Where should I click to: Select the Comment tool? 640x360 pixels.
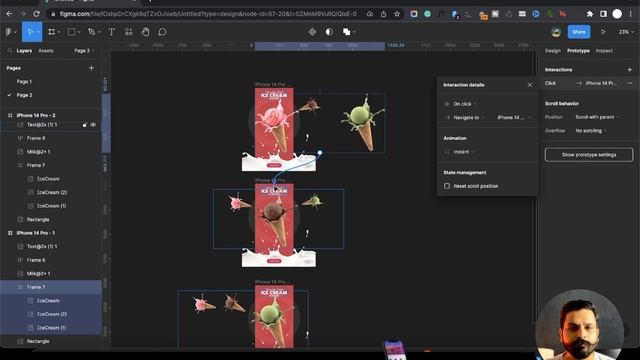[x=162, y=32]
